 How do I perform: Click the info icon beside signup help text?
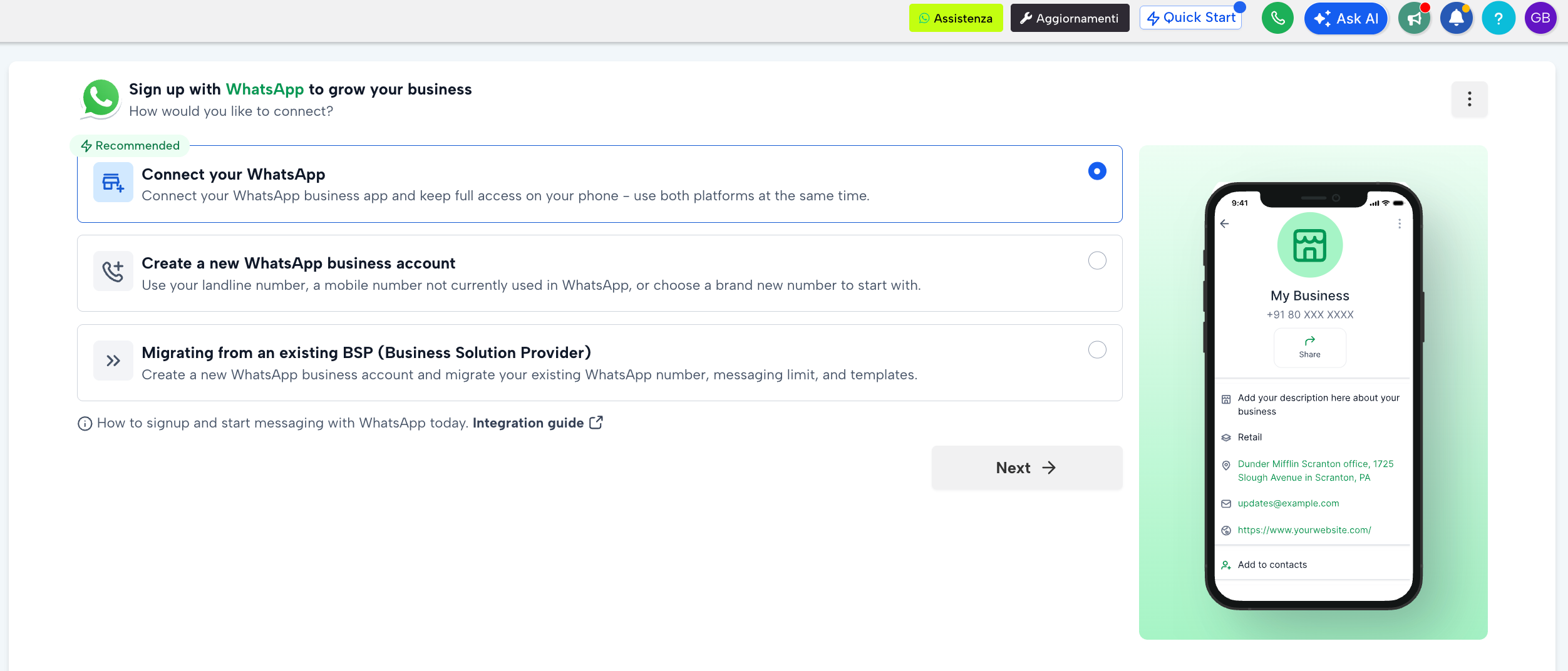85,424
